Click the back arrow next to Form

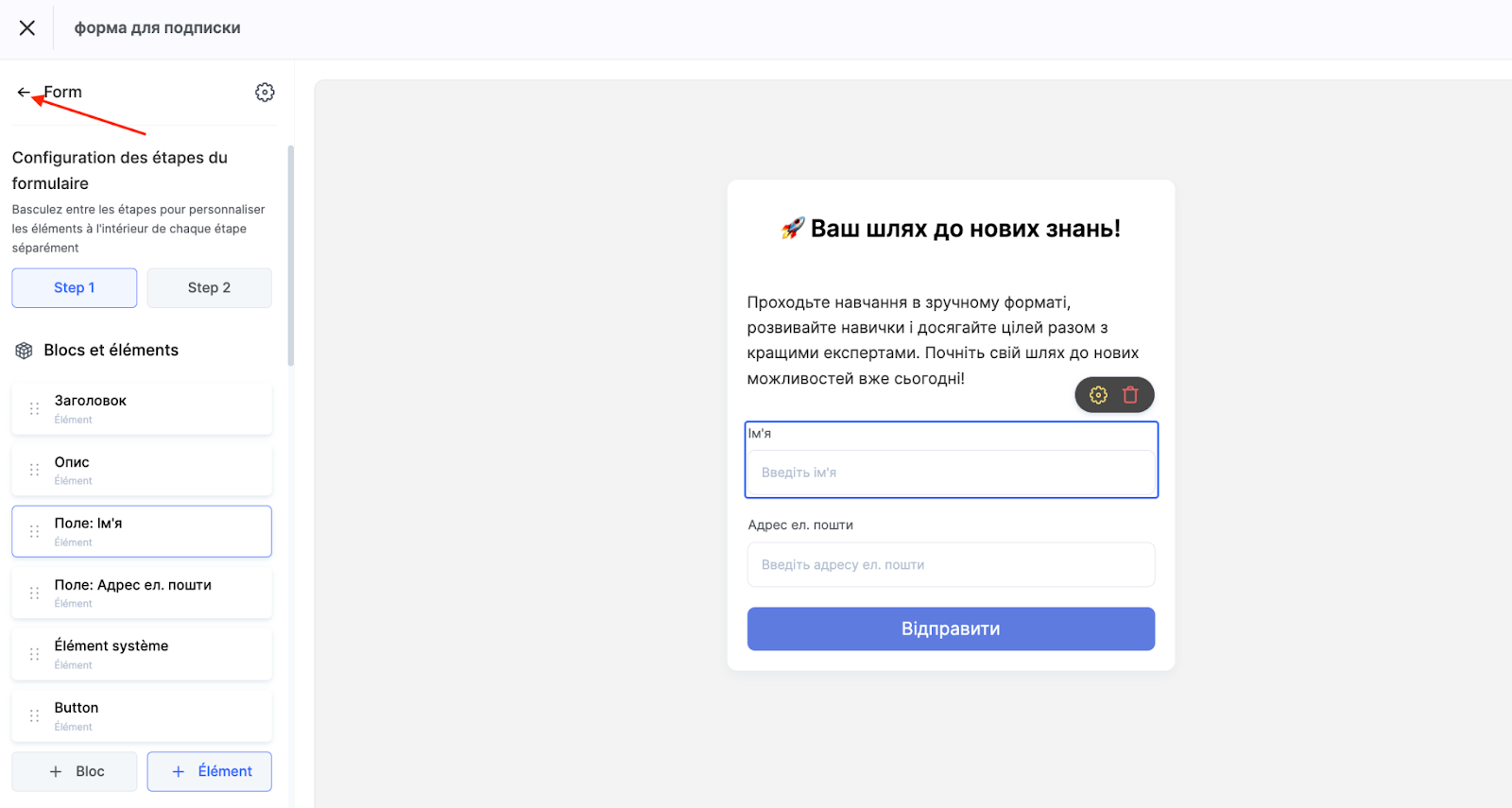[24, 93]
